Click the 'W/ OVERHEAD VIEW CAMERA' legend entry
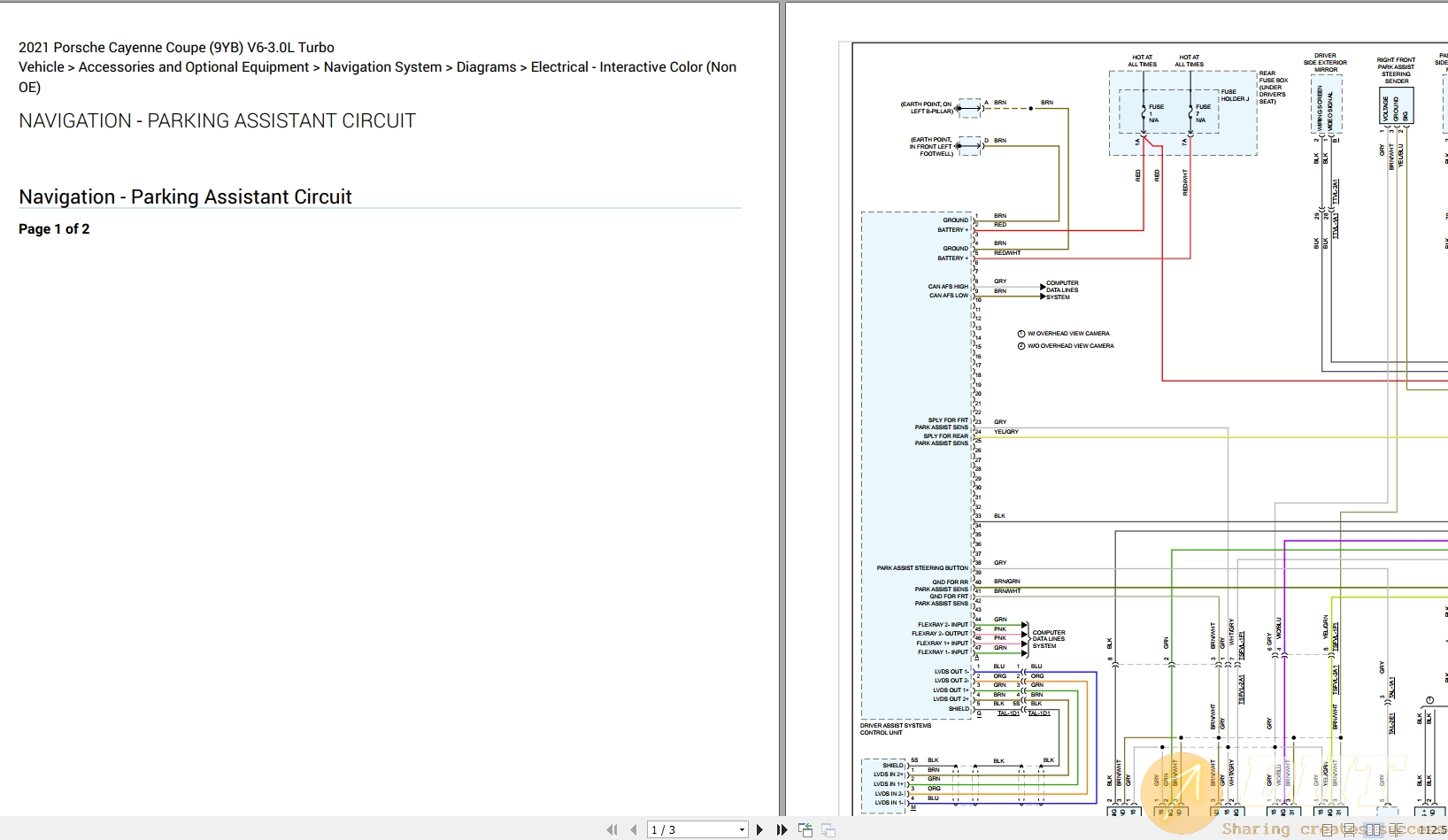 (x=1063, y=334)
